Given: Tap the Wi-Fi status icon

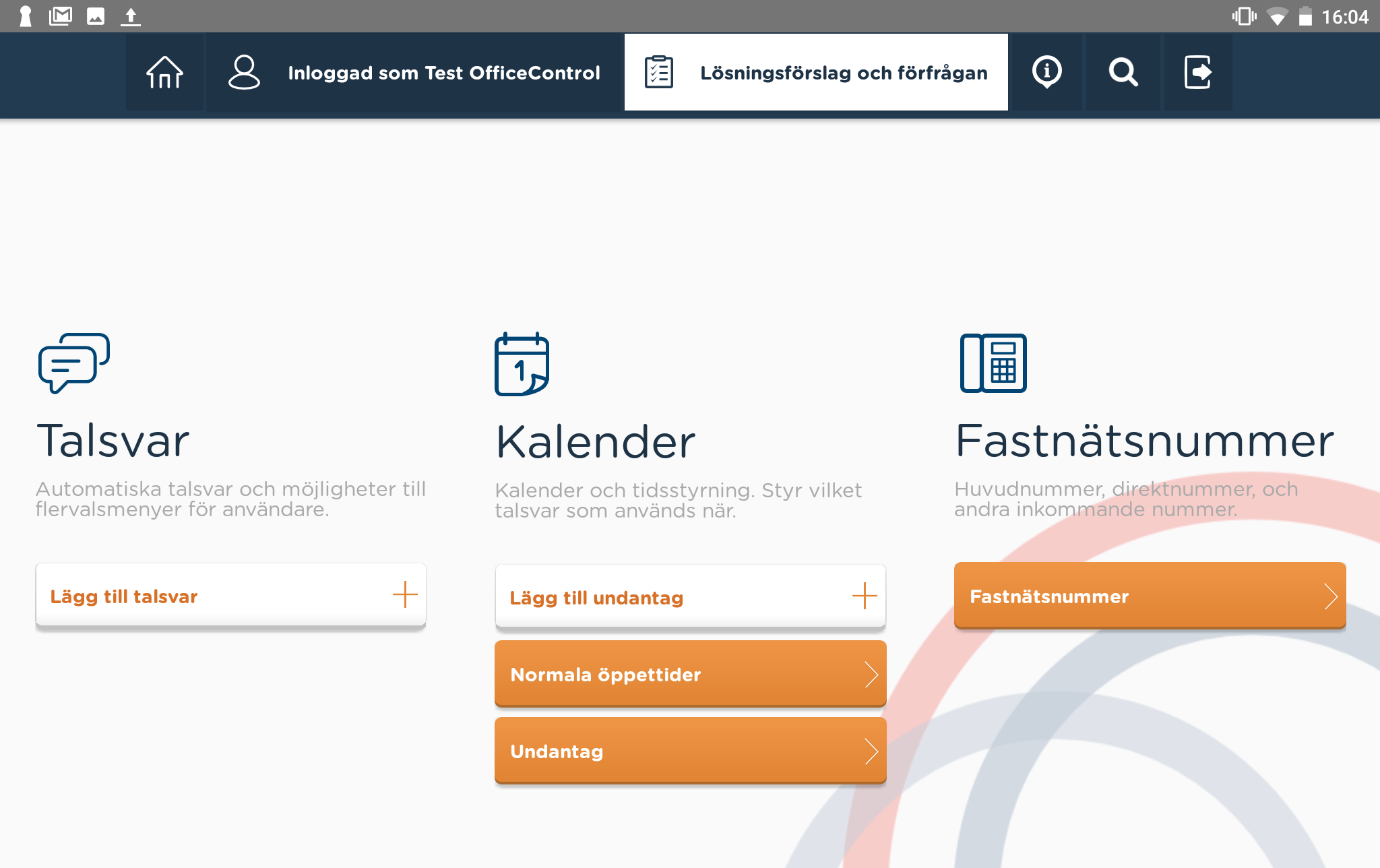Looking at the screenshot, I should point(1277,16).
